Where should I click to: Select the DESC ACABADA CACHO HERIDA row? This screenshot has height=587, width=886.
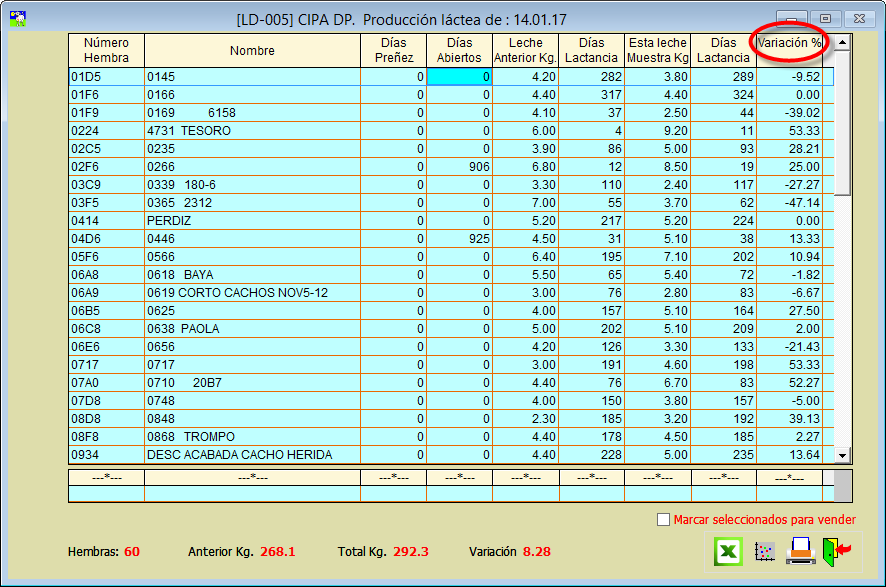[x=252, y=455]
